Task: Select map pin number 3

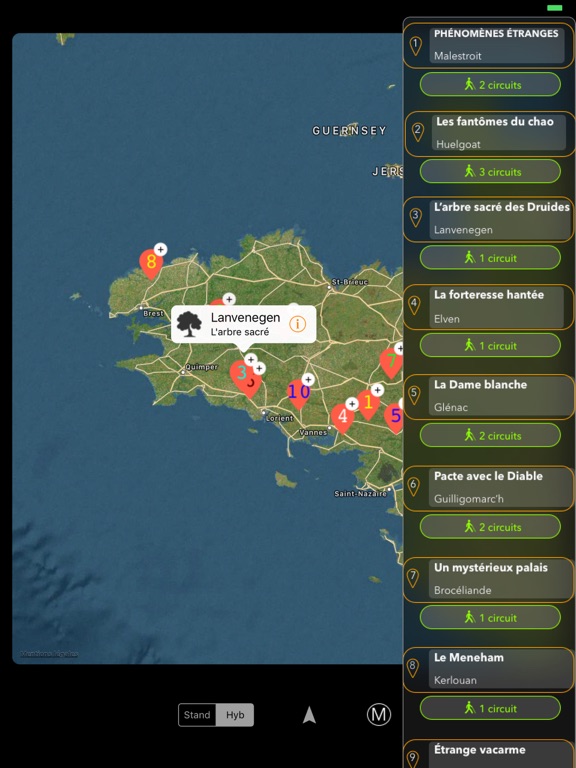Action: pyautogui.click(x=242, y=375)
